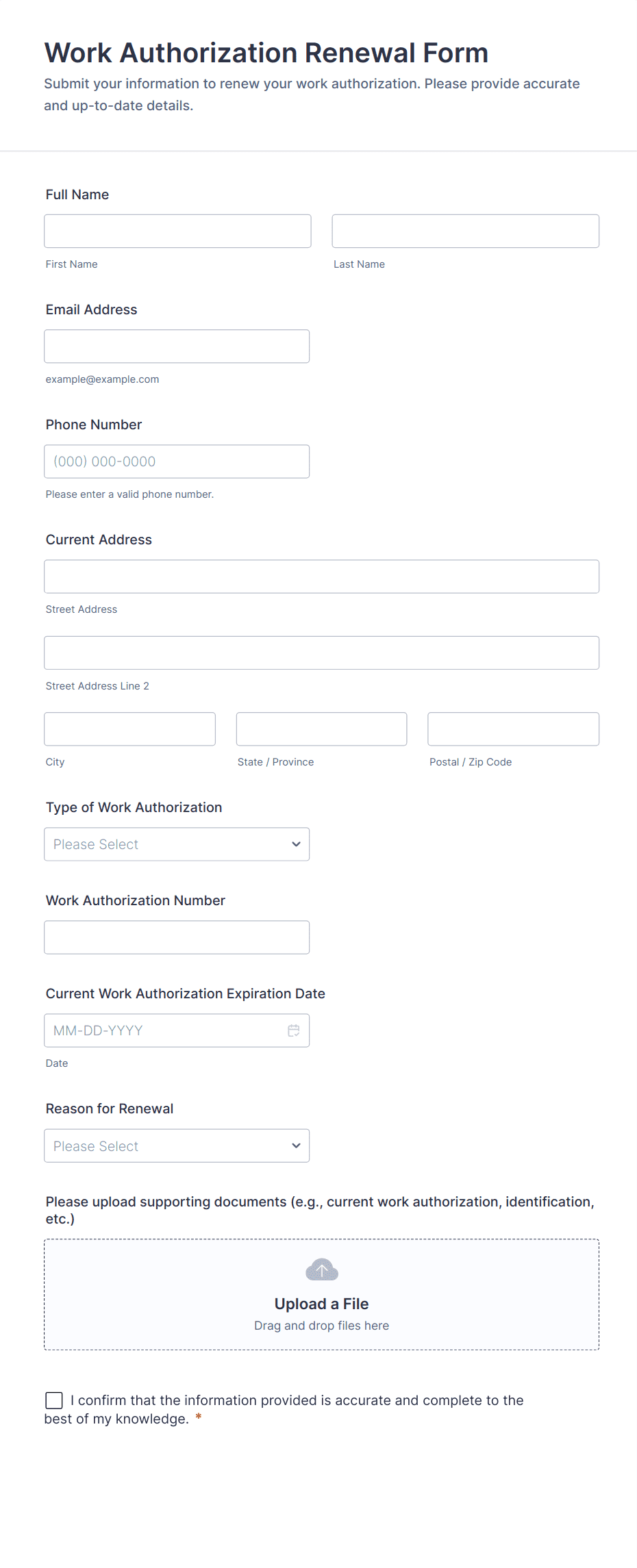Select the Street Address input field

(x=321, y=576)
